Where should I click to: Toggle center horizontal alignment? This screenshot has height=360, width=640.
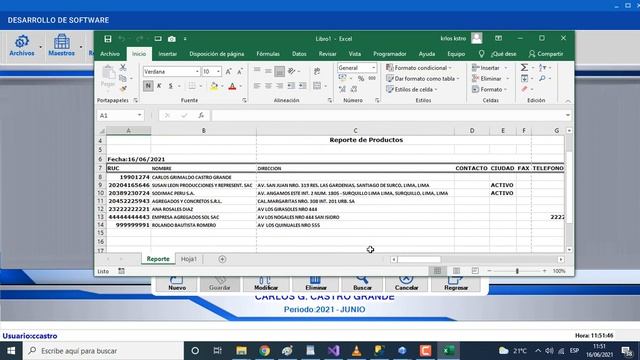pyautogui.click(x=268, y=86)
